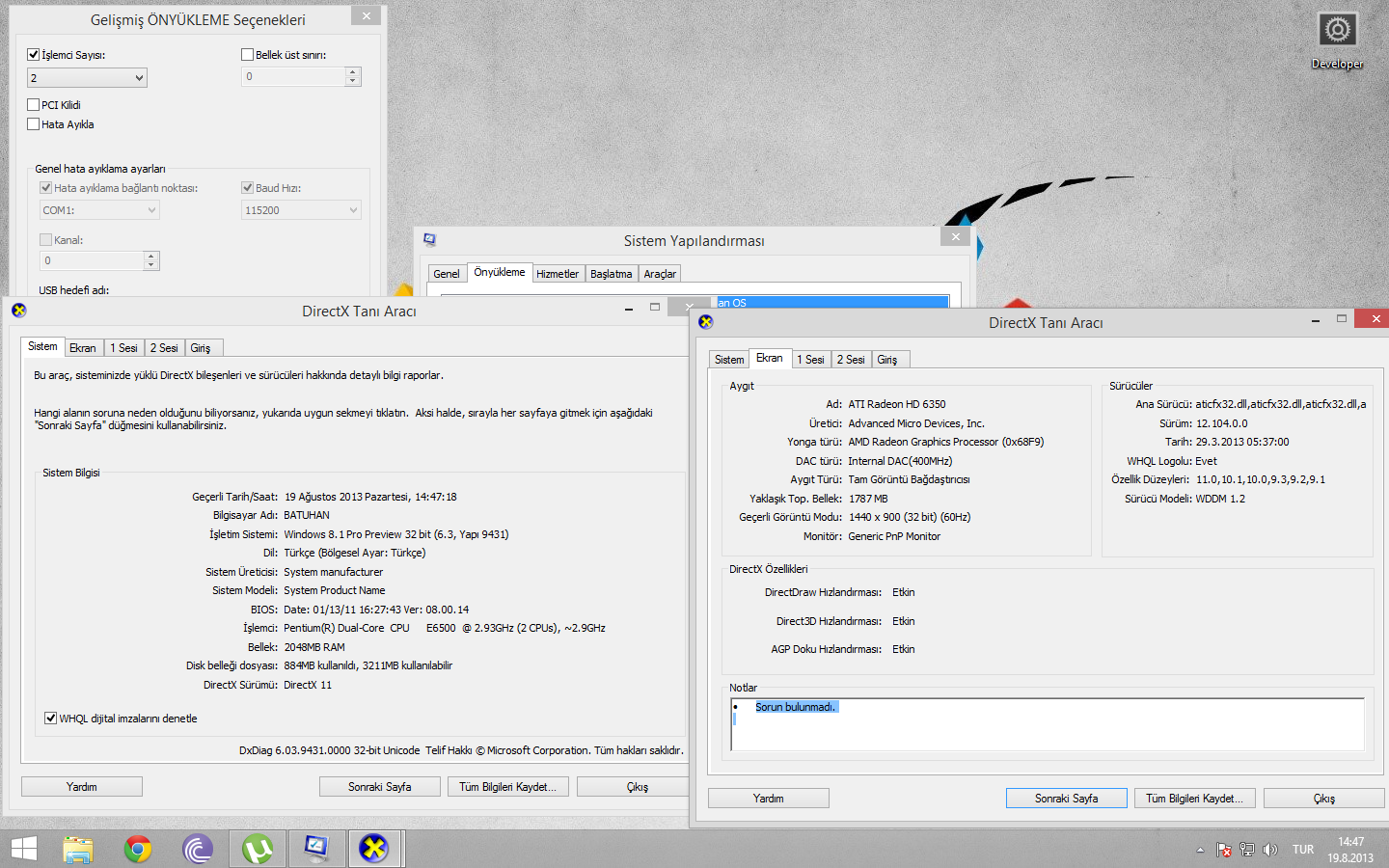Select the highlighted OS entry in boot list
Screen dimensions: 1389x868
tap(832, 302)
